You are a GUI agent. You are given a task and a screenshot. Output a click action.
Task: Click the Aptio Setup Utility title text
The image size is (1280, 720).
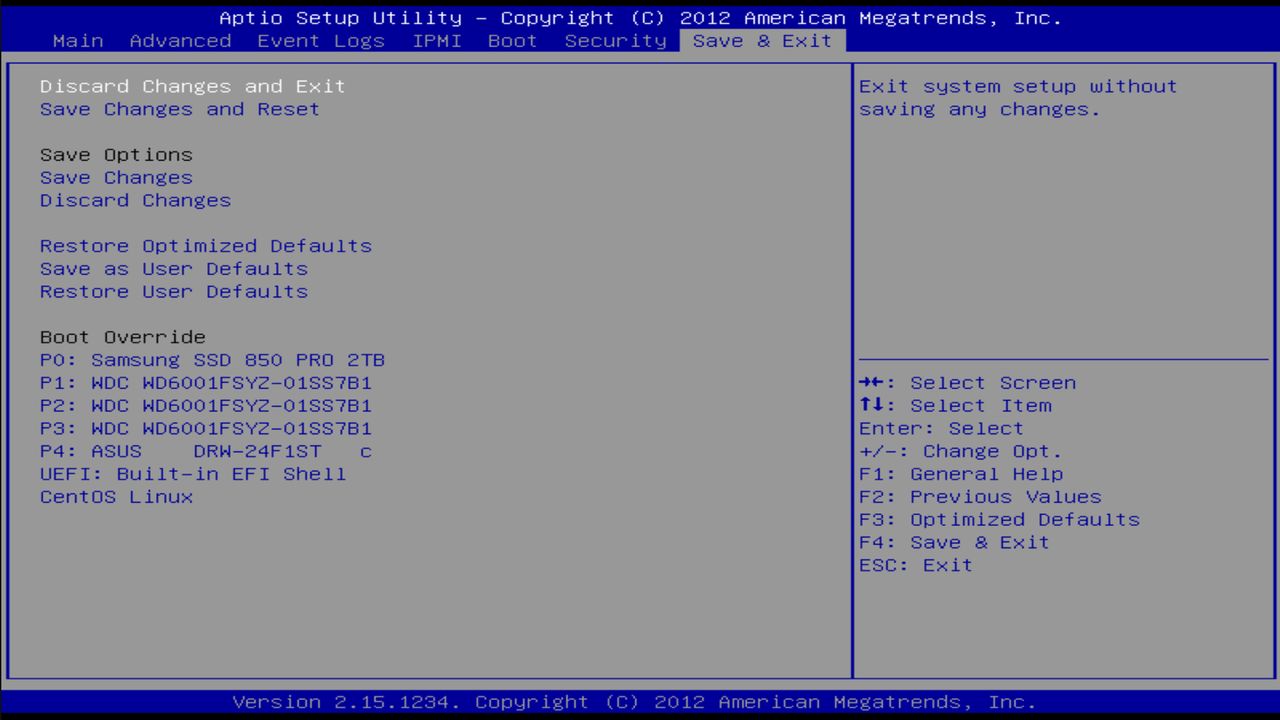640,18
